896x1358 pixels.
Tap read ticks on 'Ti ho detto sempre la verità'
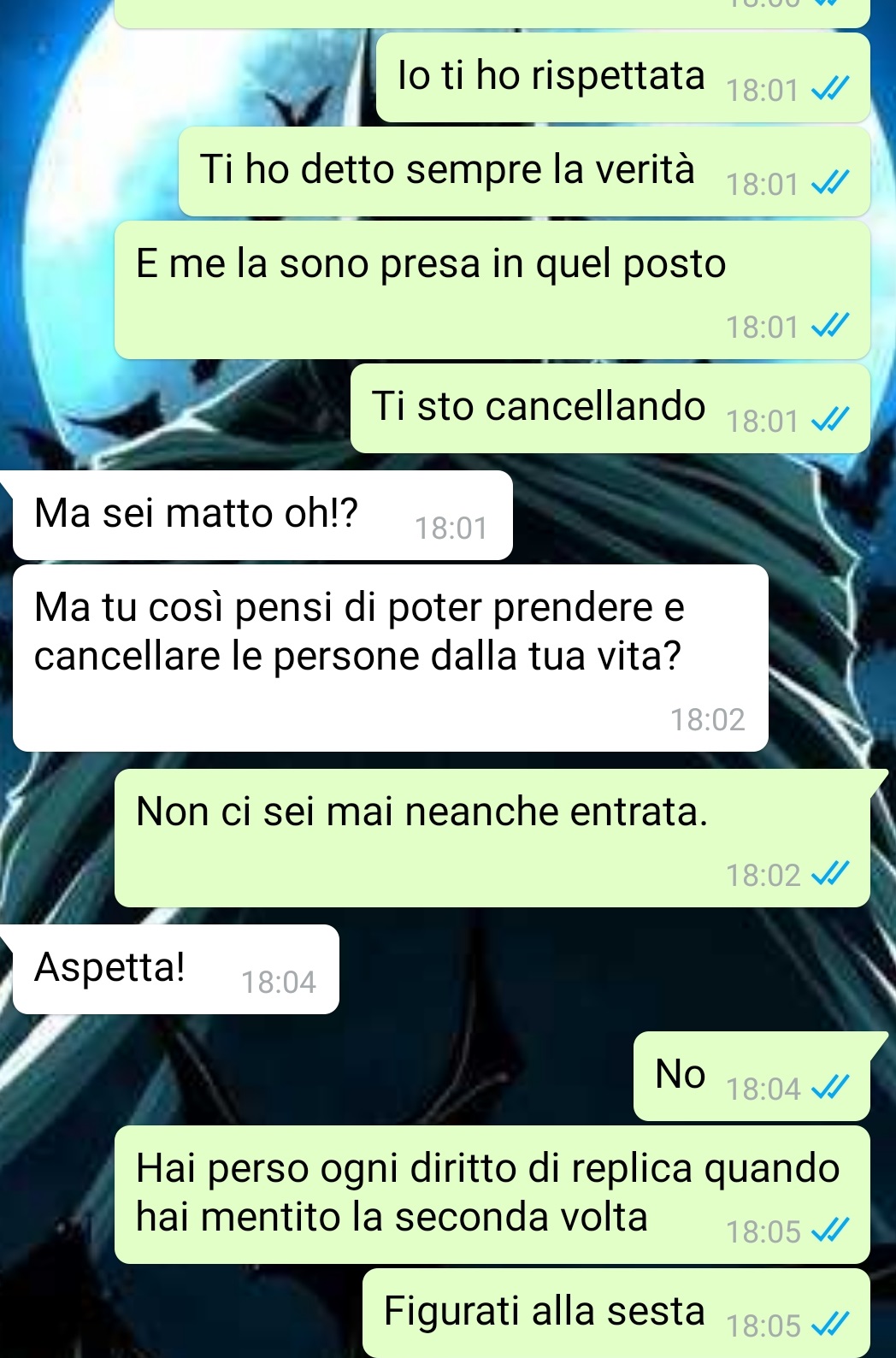(829, 182)
